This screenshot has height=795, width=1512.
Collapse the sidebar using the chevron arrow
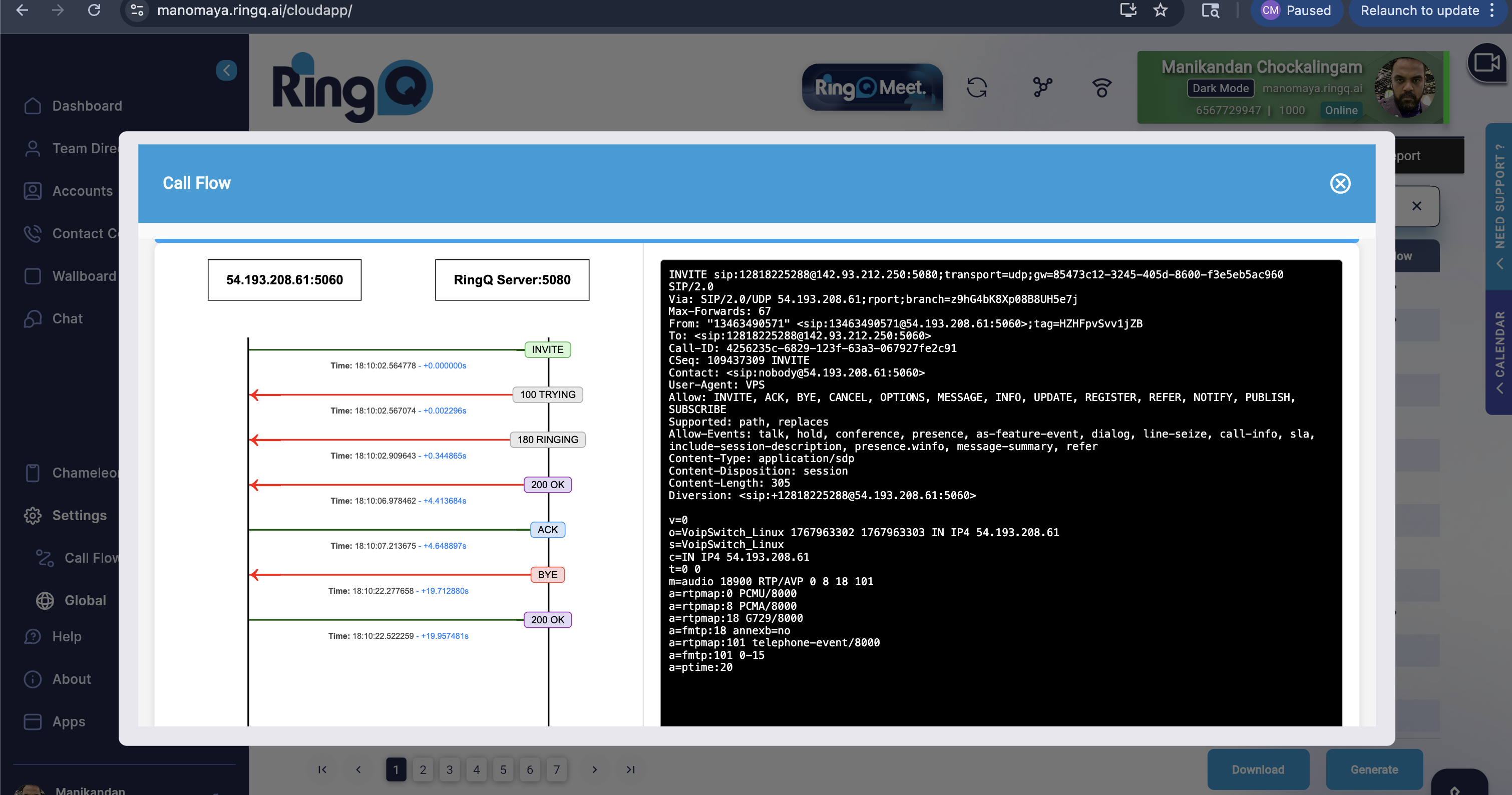227,71
